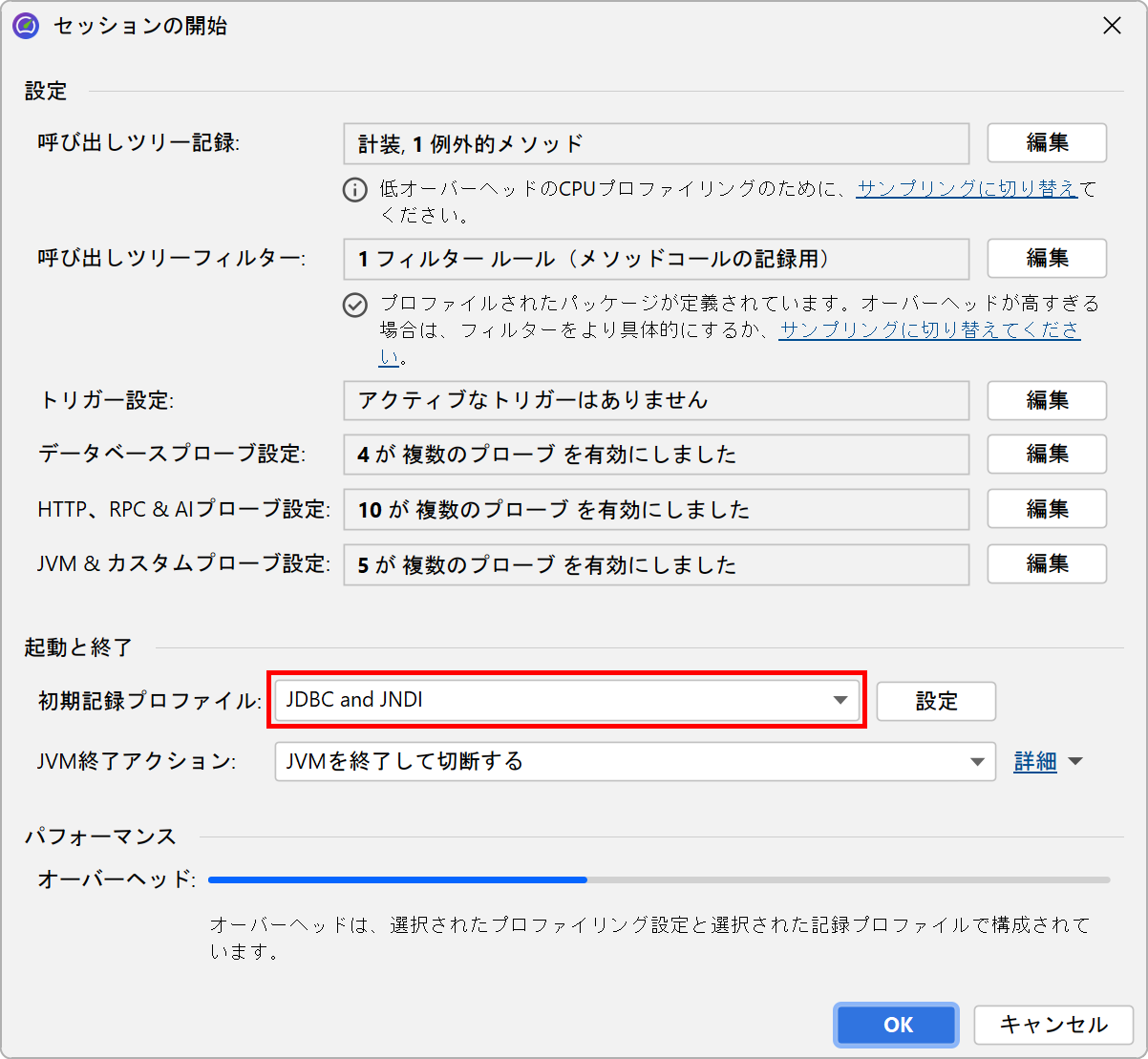1148x1059 pixels.
Task: Click サンプリングに切り替えてください link under filter
Action: [929, 330]
